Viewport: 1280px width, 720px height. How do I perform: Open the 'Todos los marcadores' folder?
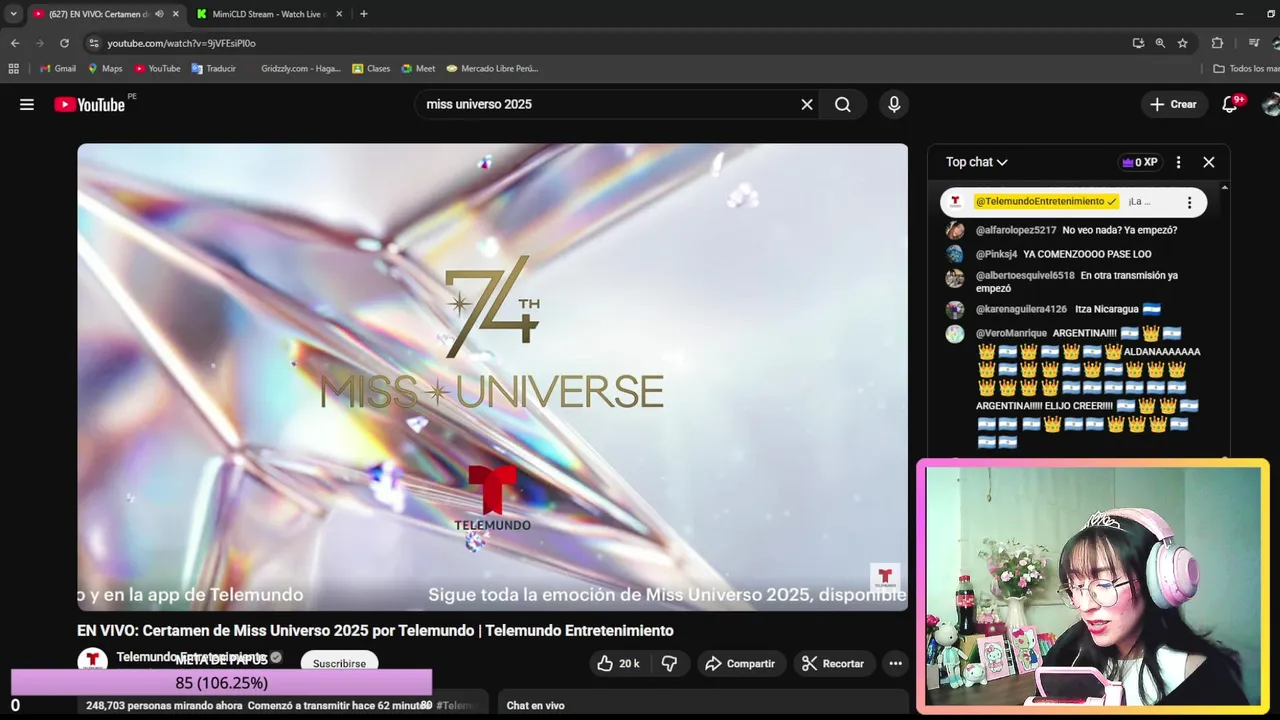click(x=1246, y=69)
